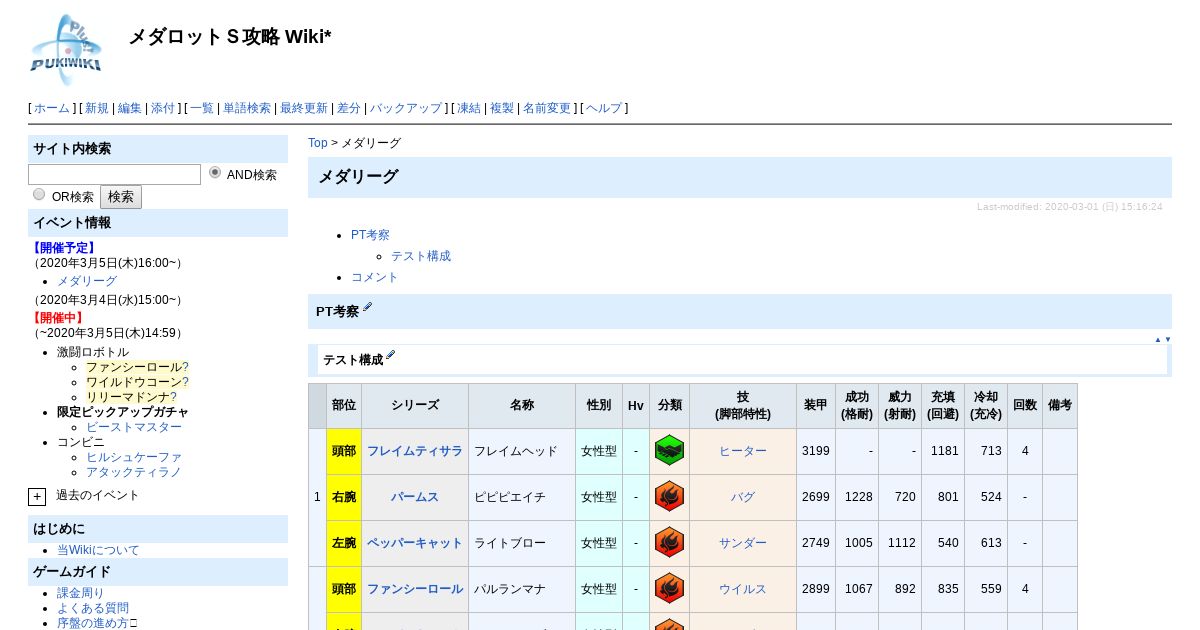
Task: Open the 編集 menu link
Action: tap(130, 108)
